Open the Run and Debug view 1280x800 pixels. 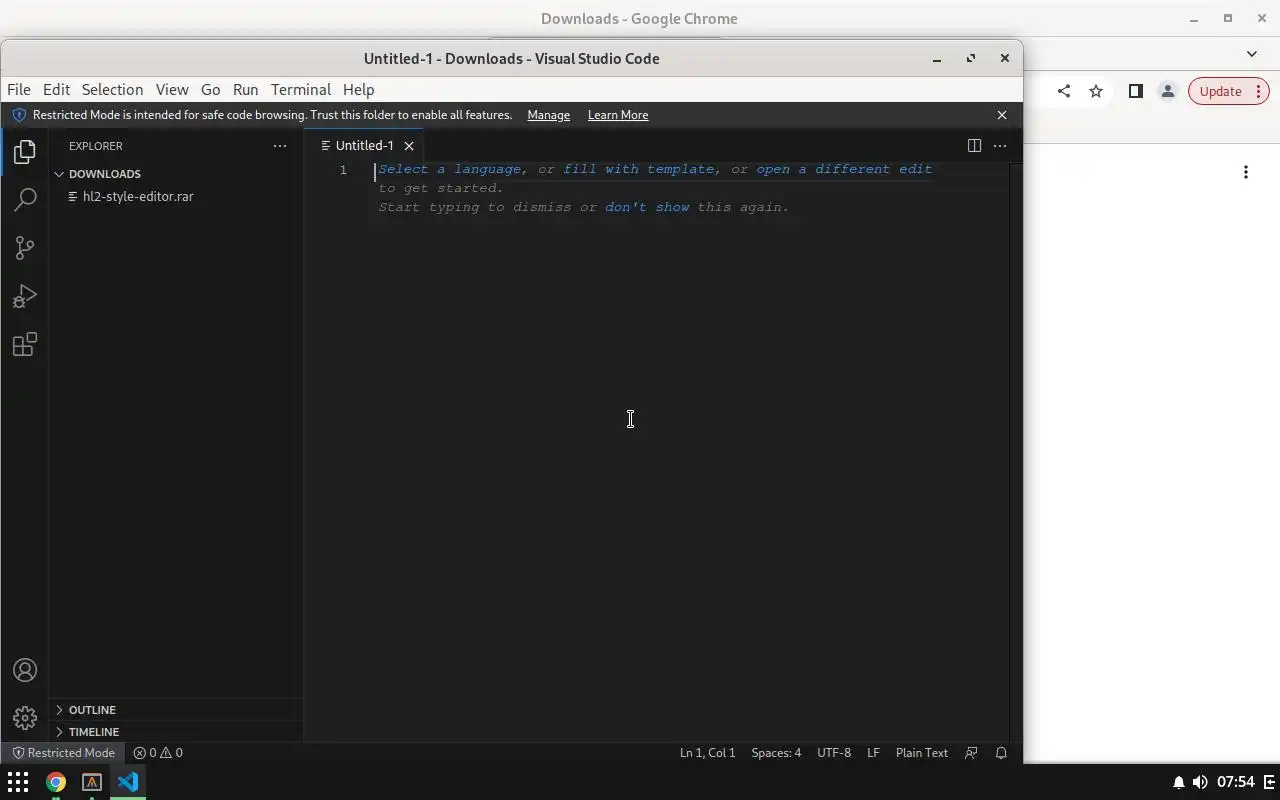point(25,296)
